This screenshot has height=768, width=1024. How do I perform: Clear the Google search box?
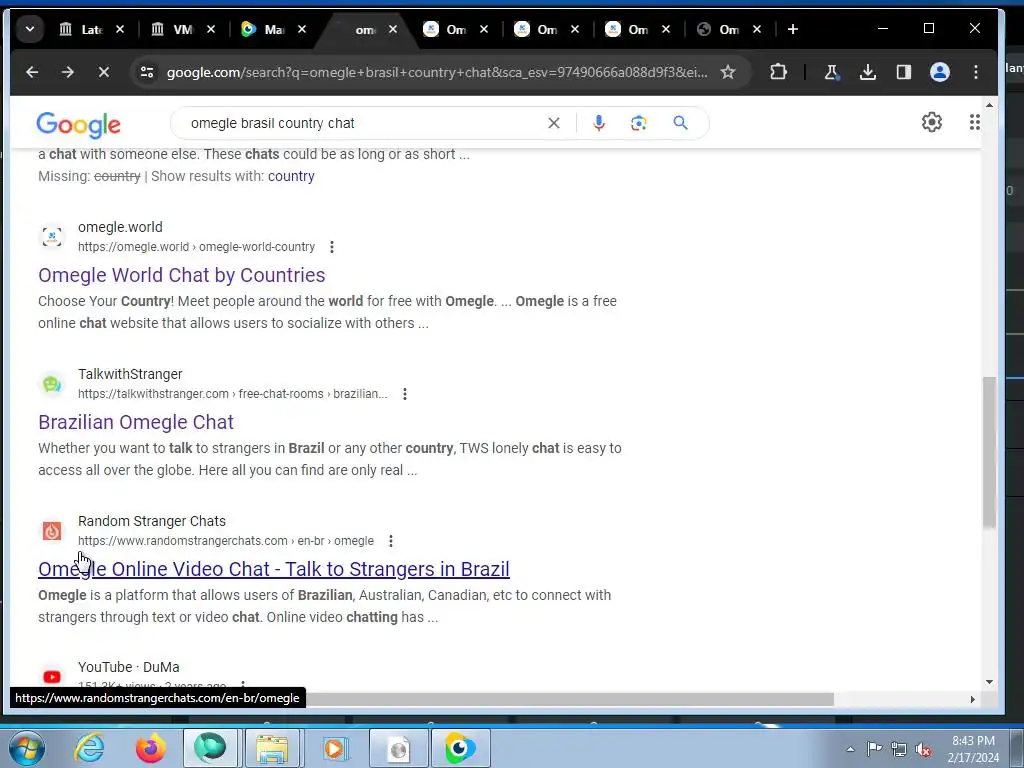(554, 123)
